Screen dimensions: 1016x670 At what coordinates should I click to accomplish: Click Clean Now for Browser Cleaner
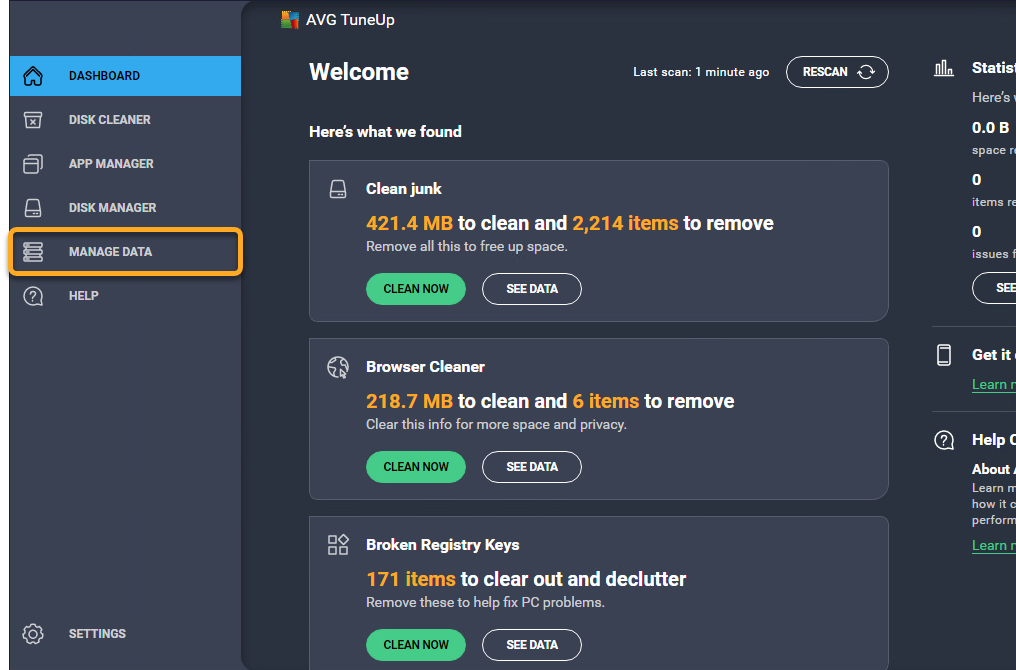[416, 467]
